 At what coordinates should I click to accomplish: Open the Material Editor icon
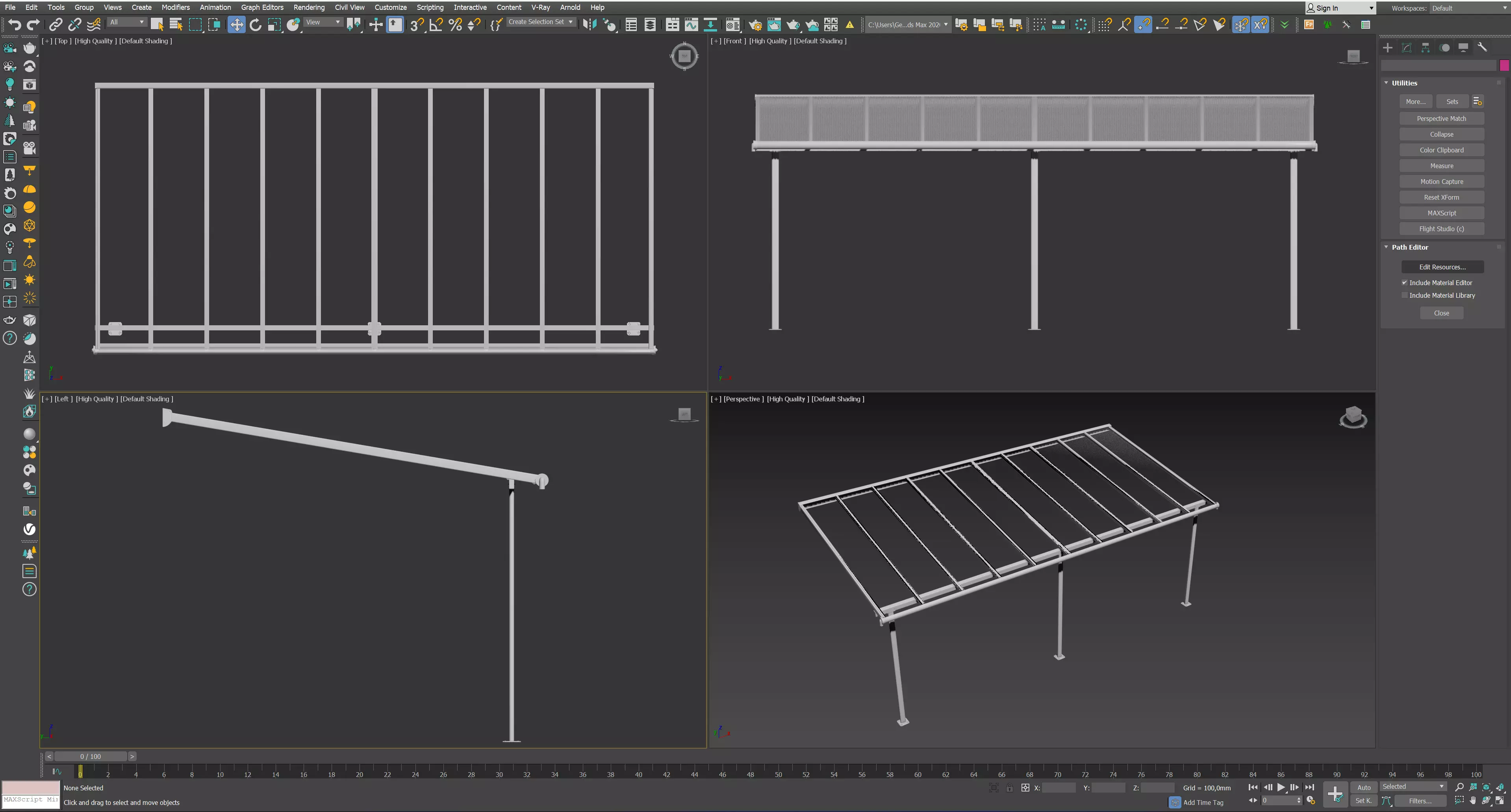pos(732,25)
